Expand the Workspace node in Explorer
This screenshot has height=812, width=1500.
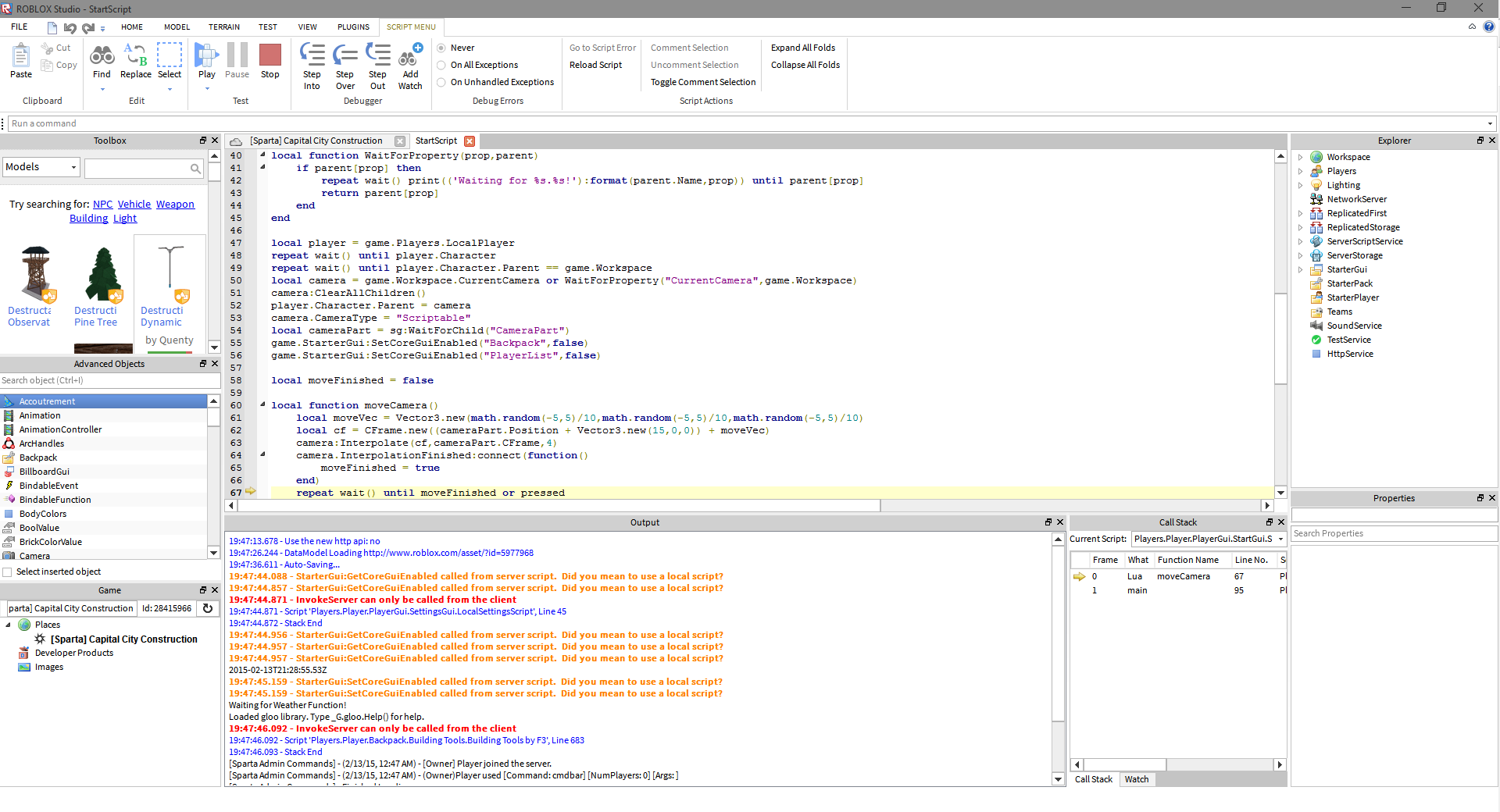[1301, 157]
